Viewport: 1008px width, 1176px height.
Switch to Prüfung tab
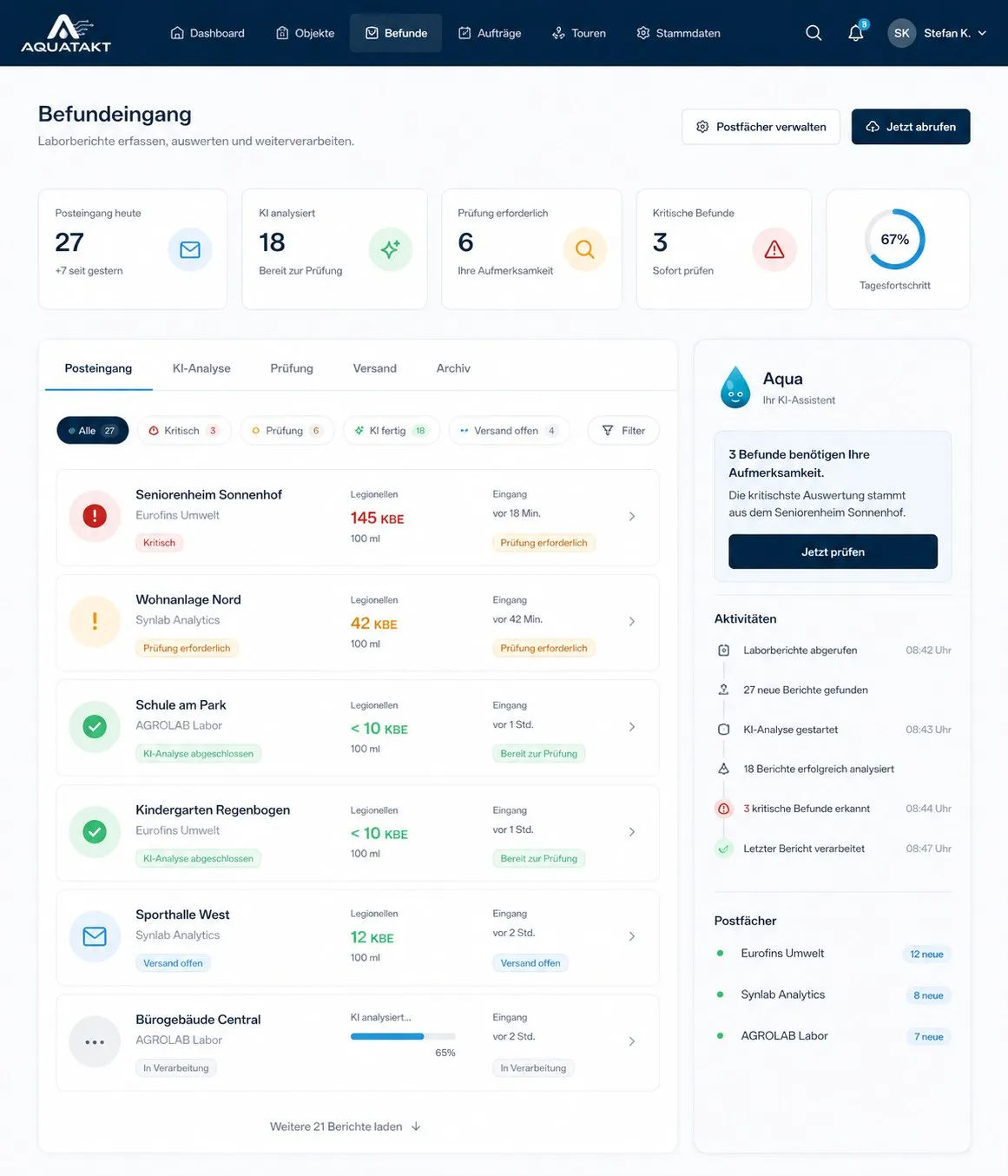292,368
